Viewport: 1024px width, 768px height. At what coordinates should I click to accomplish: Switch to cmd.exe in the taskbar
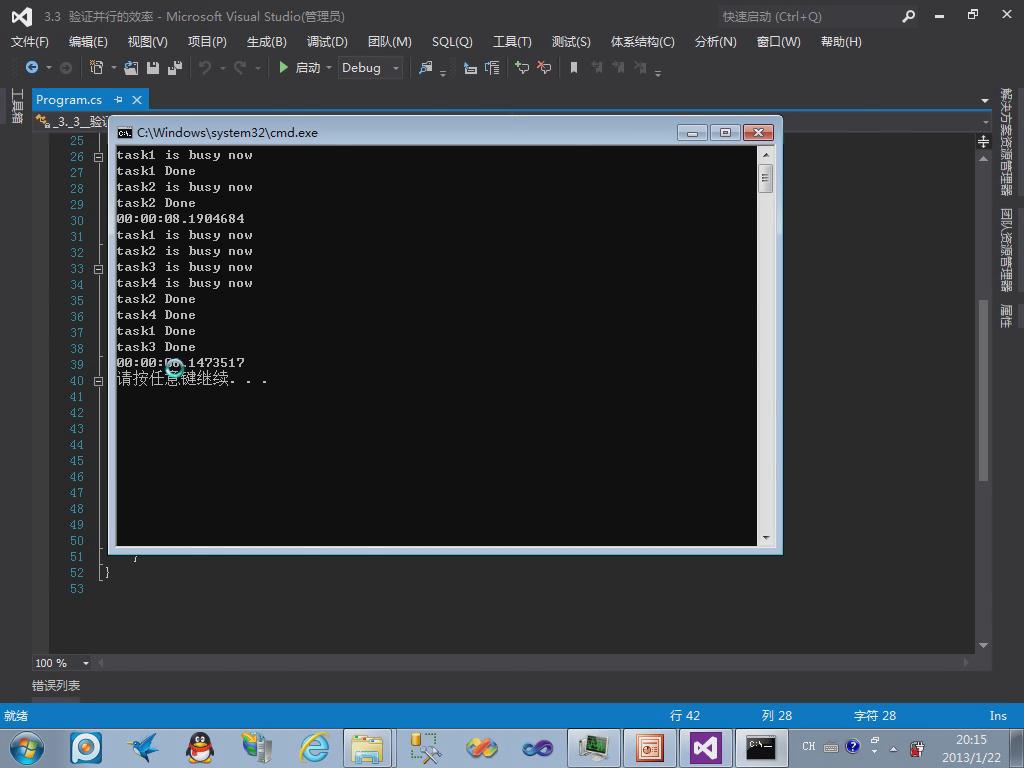[760, 748]
